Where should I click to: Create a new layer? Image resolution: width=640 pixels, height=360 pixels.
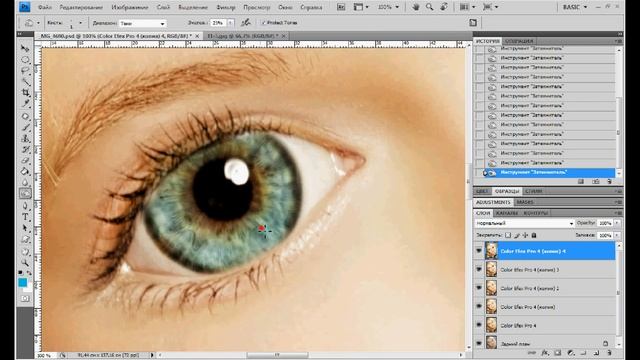(596, 353)
